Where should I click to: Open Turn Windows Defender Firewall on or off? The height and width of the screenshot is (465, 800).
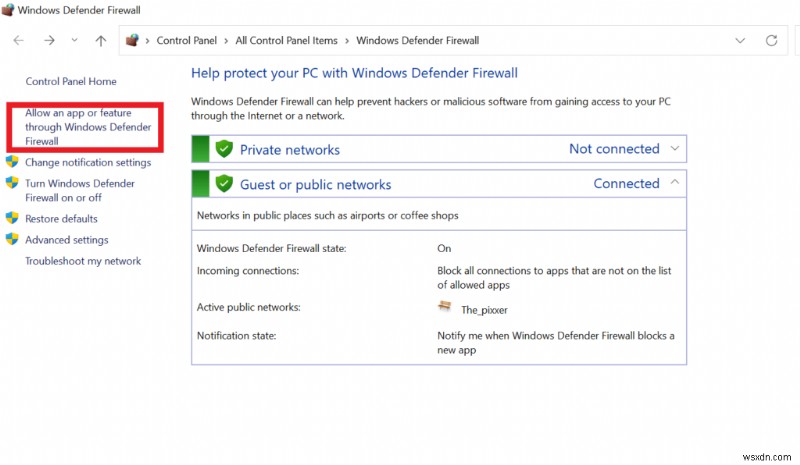(x=80, y=190)
